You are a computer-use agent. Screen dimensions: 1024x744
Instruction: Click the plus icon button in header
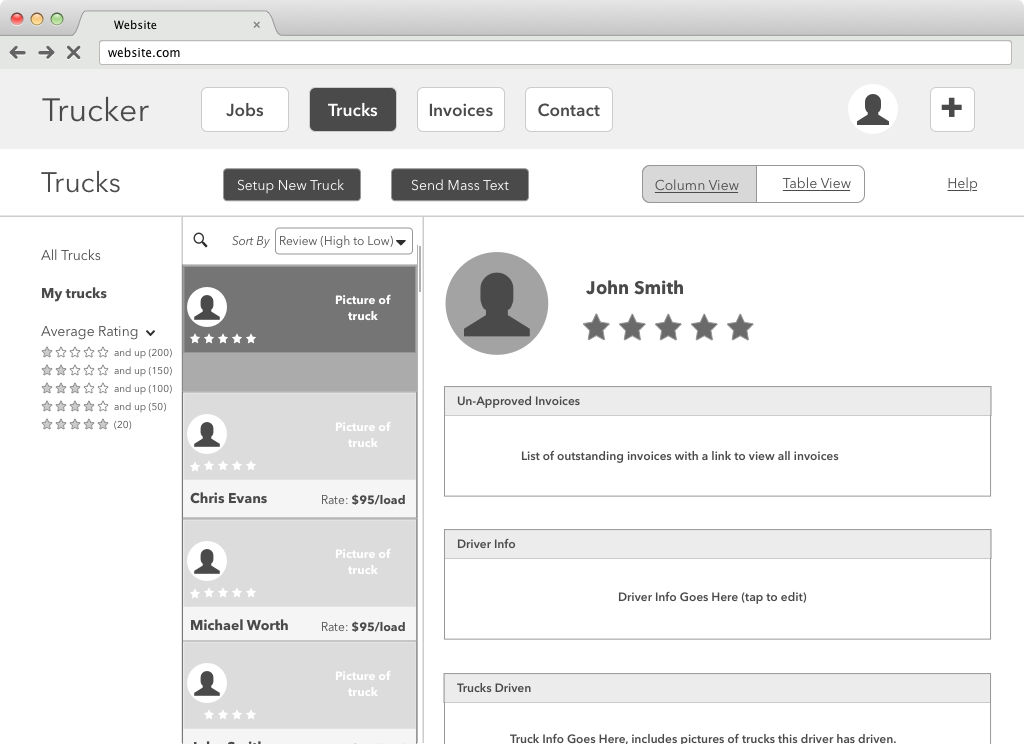(x=952, y=109)
